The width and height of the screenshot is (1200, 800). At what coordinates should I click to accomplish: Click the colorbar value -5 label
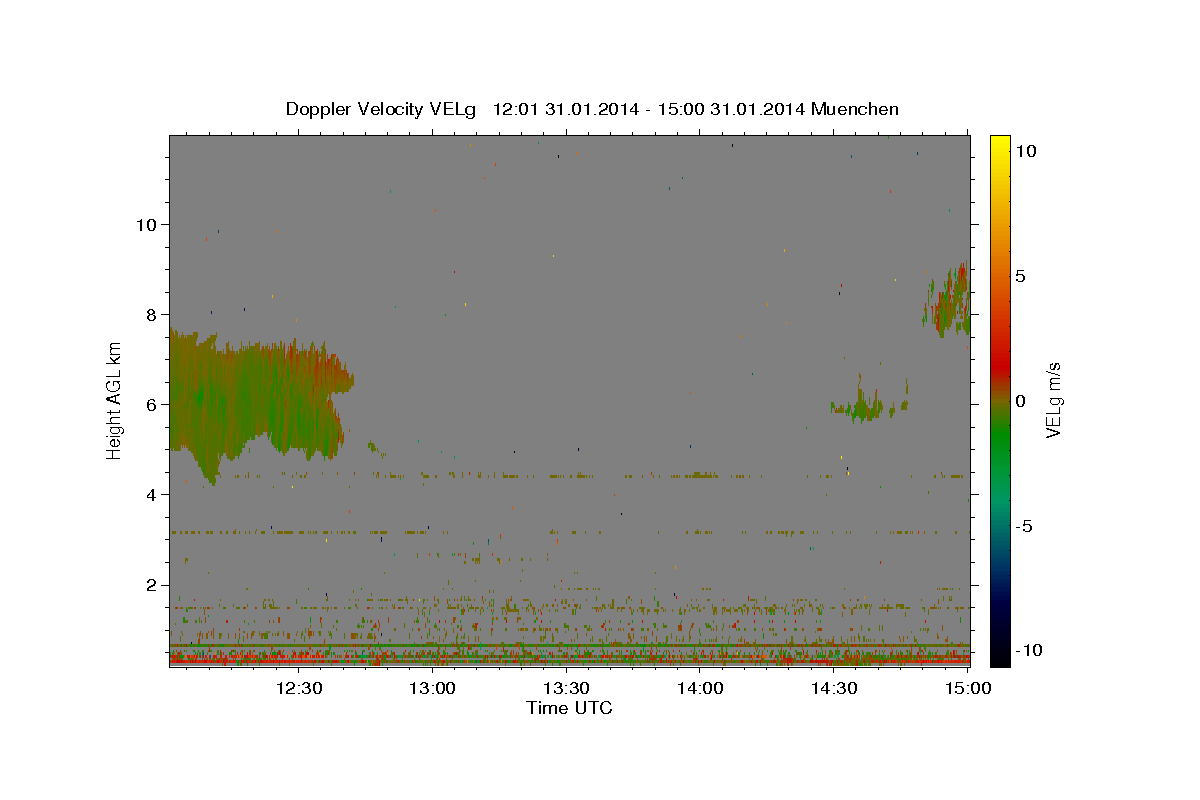point(1023,526)
